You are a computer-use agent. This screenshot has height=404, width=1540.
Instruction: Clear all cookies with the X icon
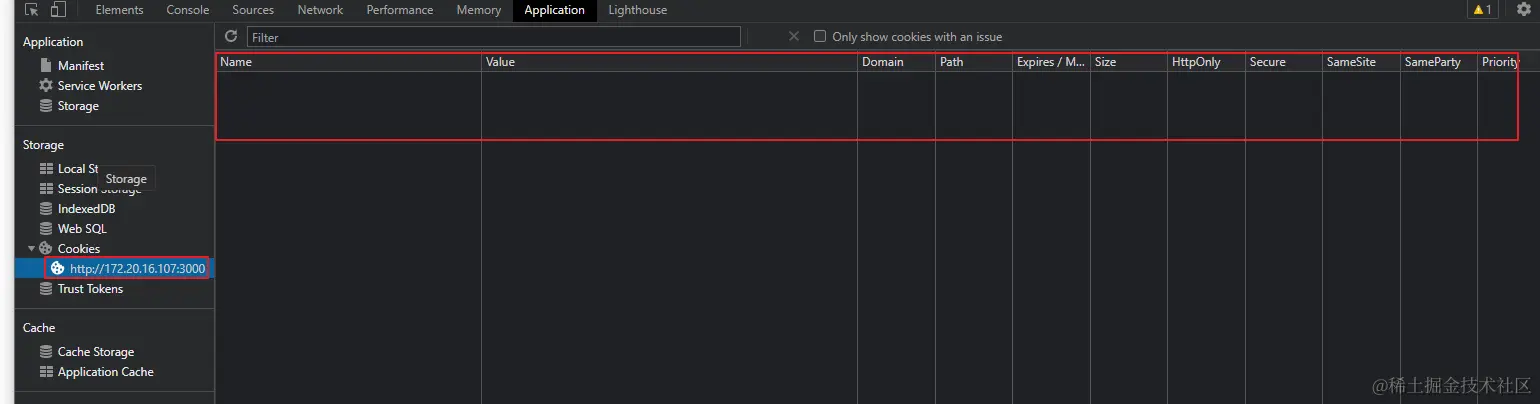(794, 36)
